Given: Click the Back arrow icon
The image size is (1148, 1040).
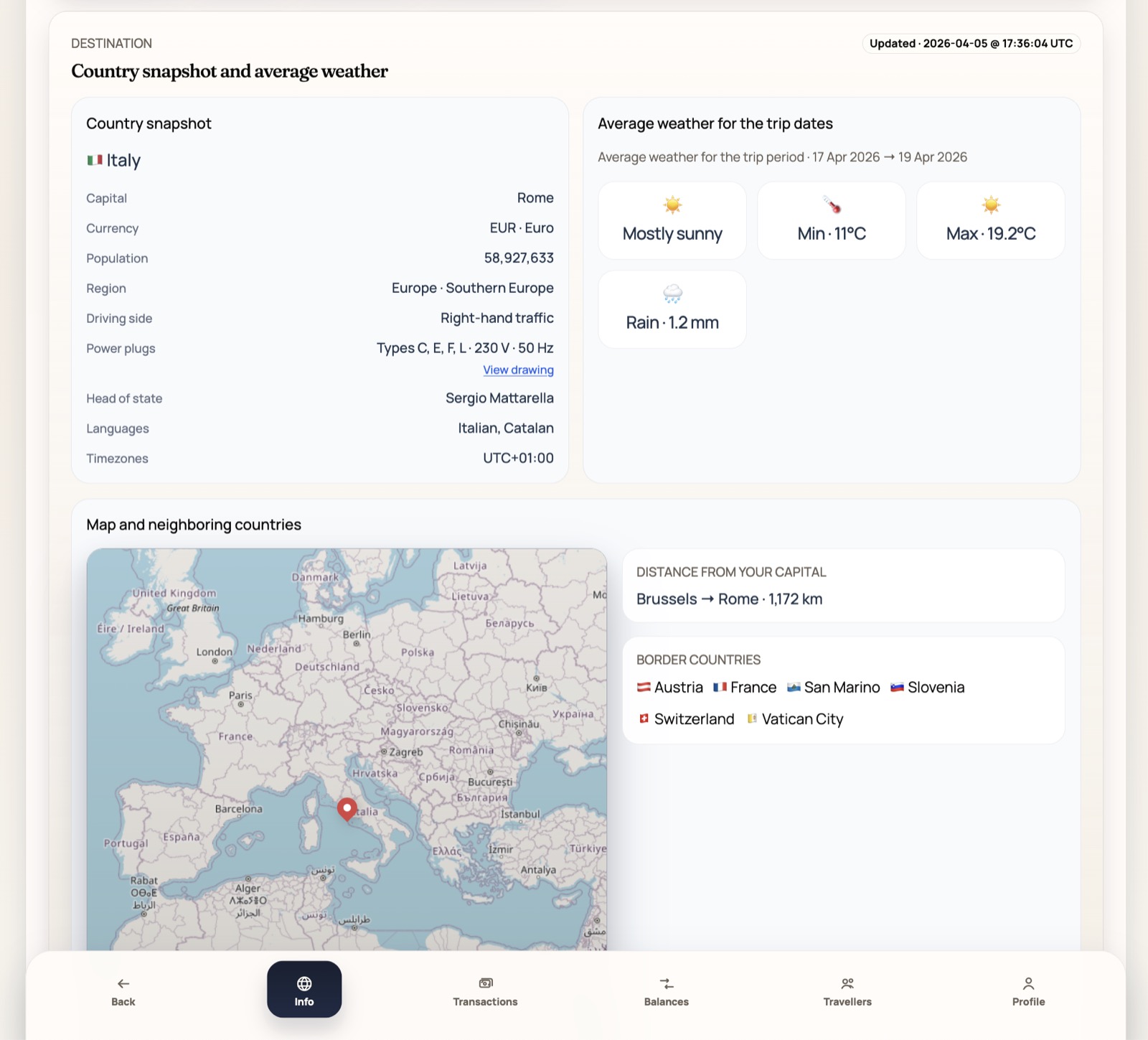Looking at the screenshot, I should point(123,983).
